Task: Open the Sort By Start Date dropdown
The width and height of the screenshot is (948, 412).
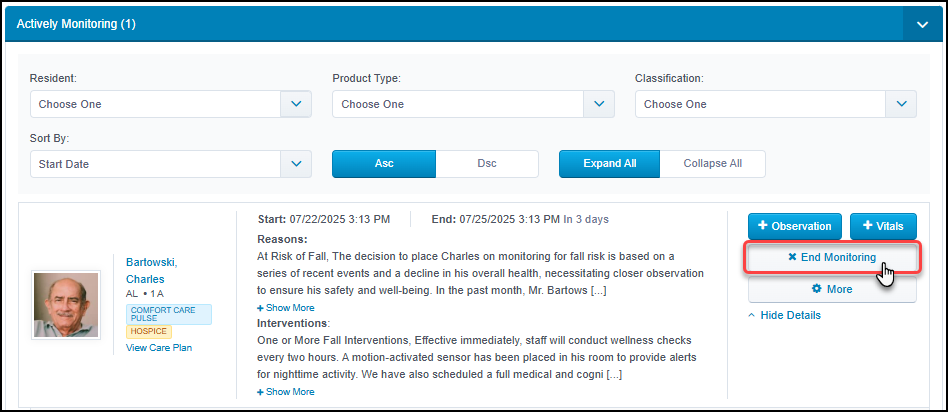Action: (171, 164)
